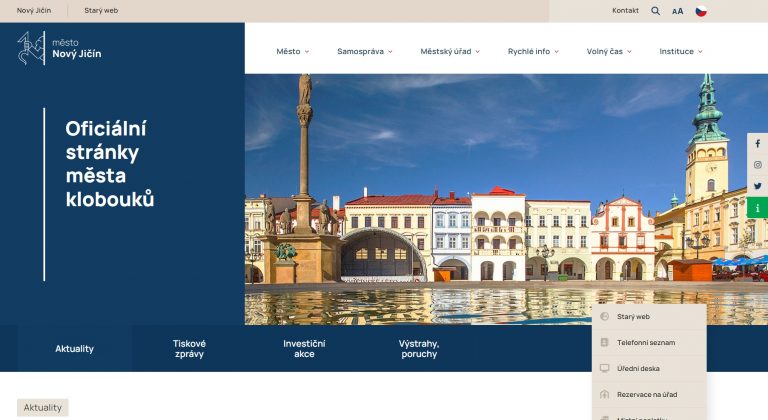
Task: Open the Instagram social icon
Action: click(x=758, y=165)
